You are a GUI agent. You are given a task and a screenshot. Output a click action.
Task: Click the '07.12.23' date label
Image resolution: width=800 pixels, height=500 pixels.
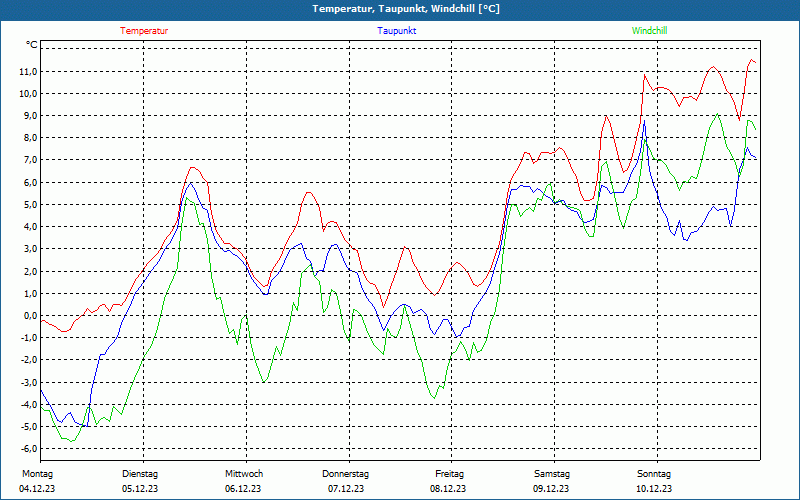346,489
